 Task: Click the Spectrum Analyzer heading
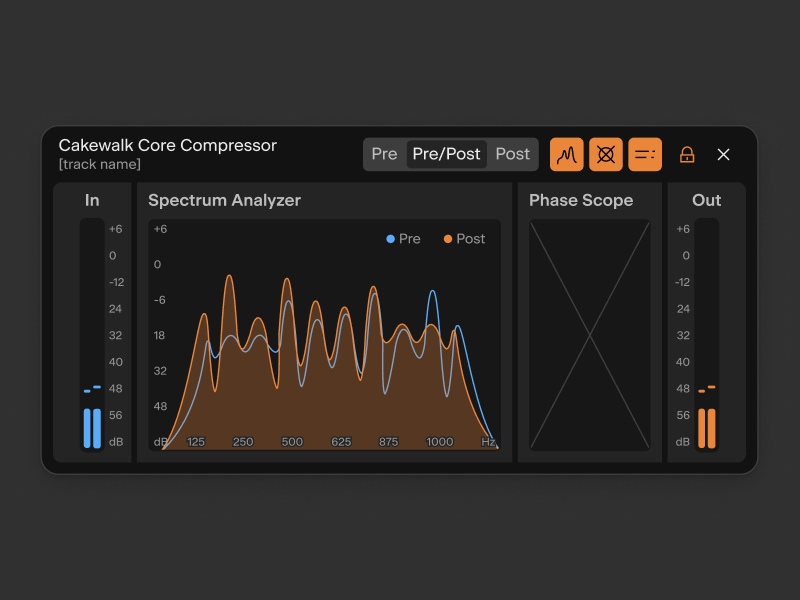coord(224,200)
